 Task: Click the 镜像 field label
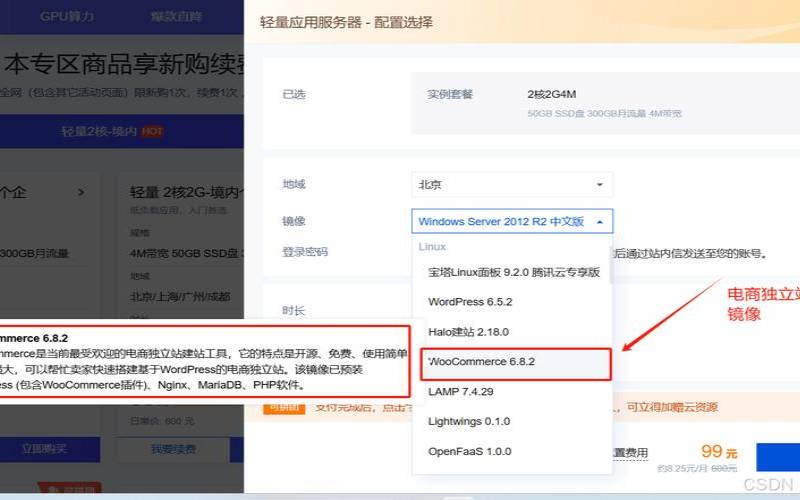(294, 221)
